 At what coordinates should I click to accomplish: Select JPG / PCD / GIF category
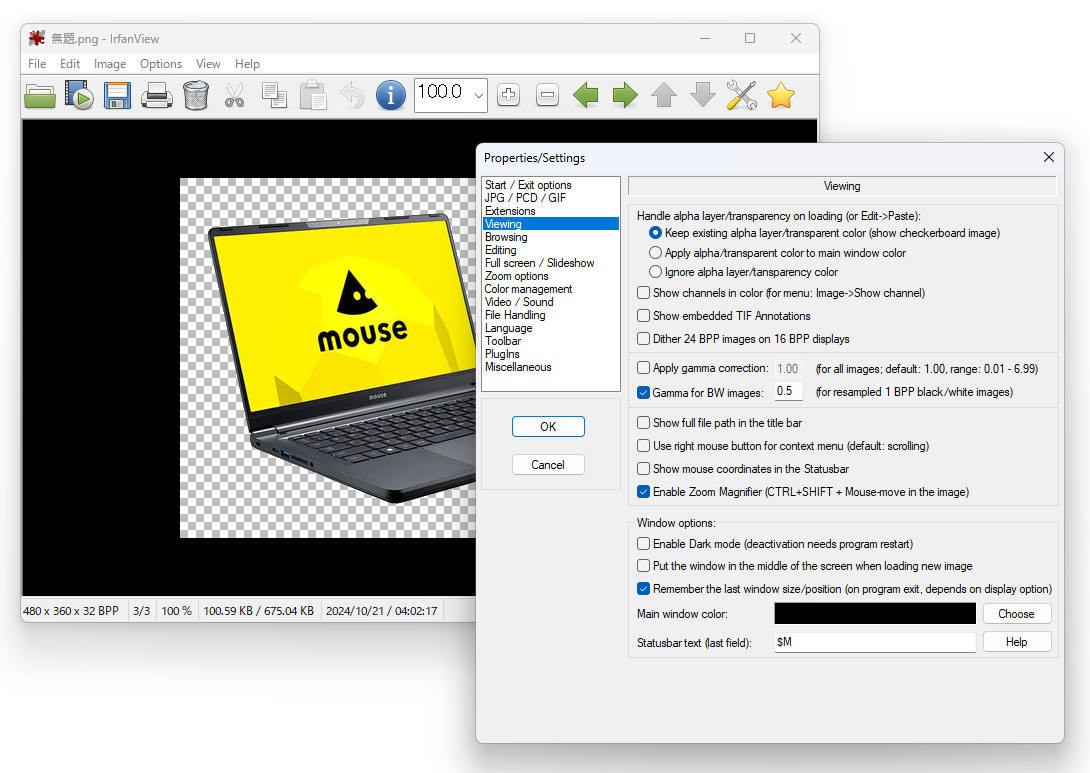click(x=526, y=198)
